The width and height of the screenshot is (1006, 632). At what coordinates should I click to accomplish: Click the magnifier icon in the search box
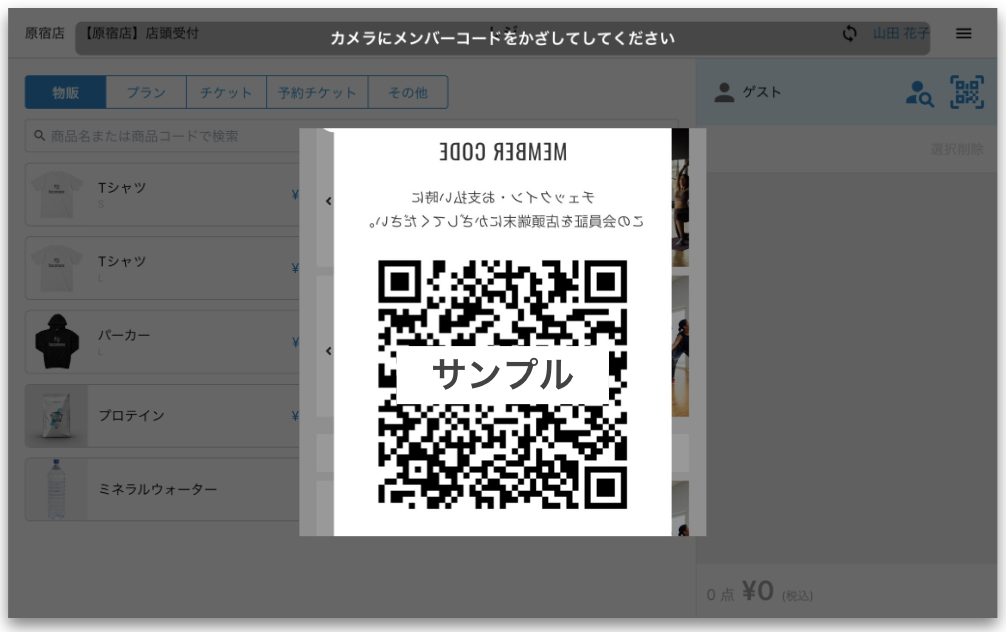(x=40, y=136)
